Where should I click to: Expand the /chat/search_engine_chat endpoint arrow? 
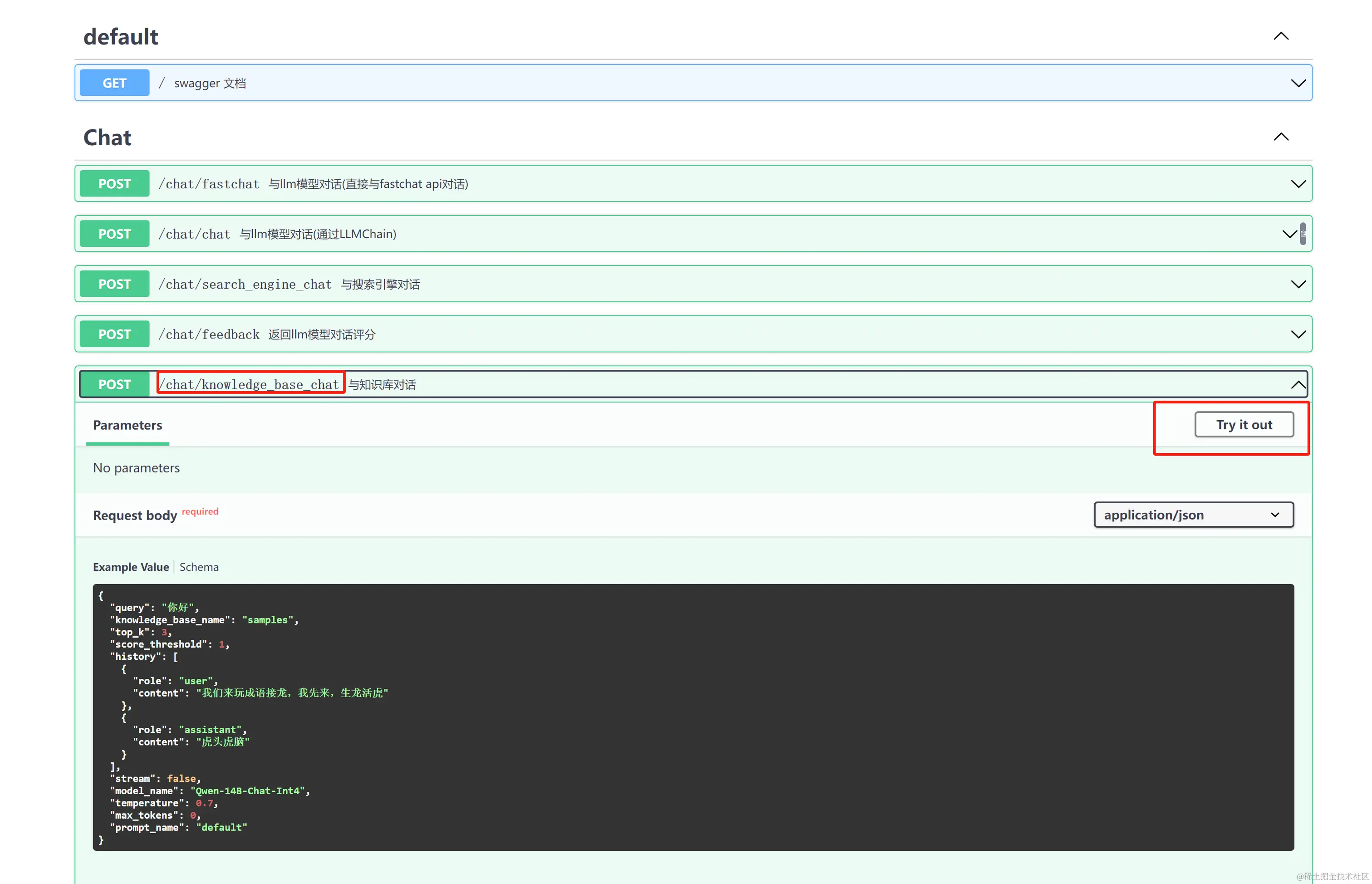(1298, 284)
